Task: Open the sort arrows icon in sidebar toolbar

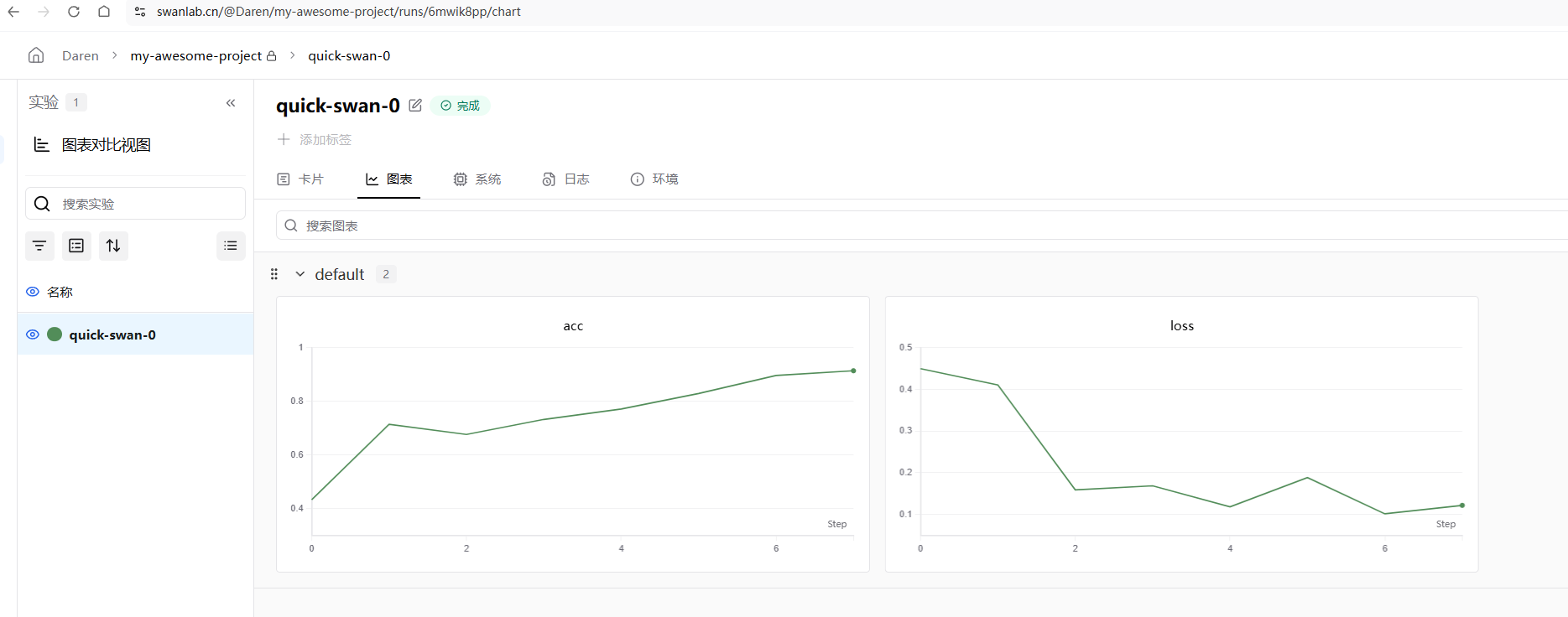Action: click(x=113, y=246)
